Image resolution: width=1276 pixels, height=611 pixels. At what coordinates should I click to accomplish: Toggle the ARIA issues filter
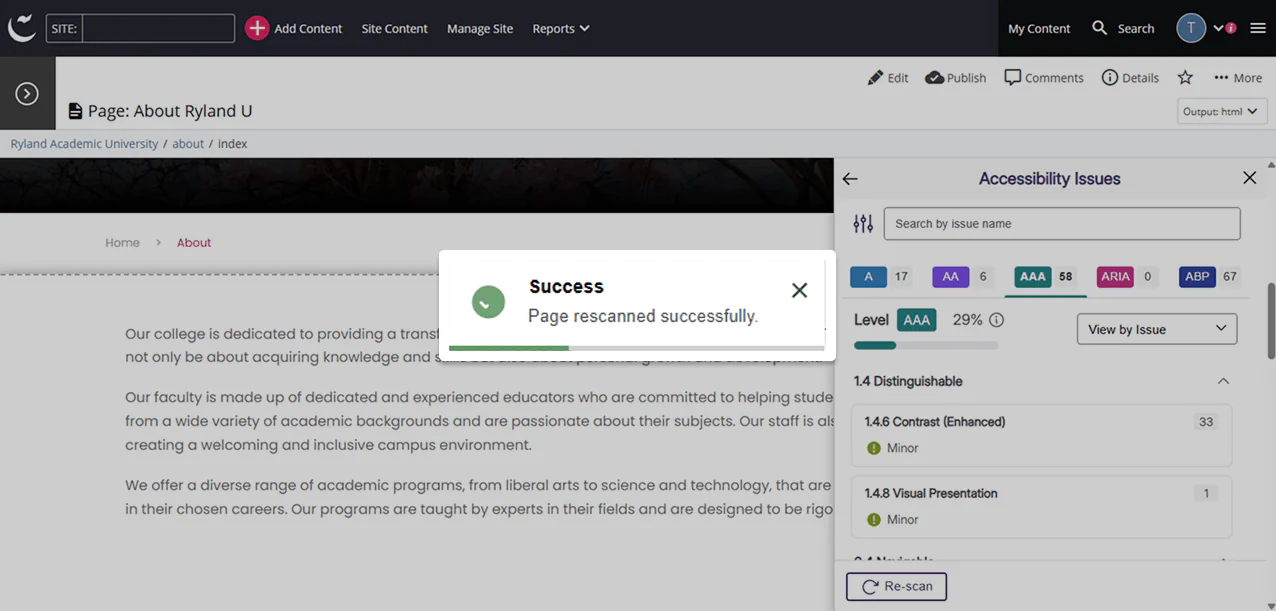click(x=1115, y=276)
